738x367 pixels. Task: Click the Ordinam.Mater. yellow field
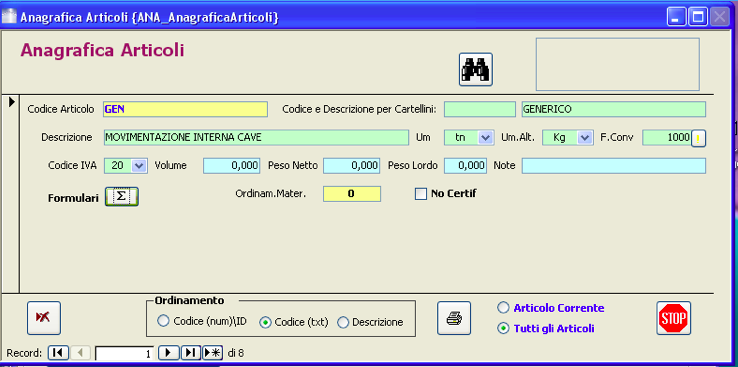coord(352,194)
